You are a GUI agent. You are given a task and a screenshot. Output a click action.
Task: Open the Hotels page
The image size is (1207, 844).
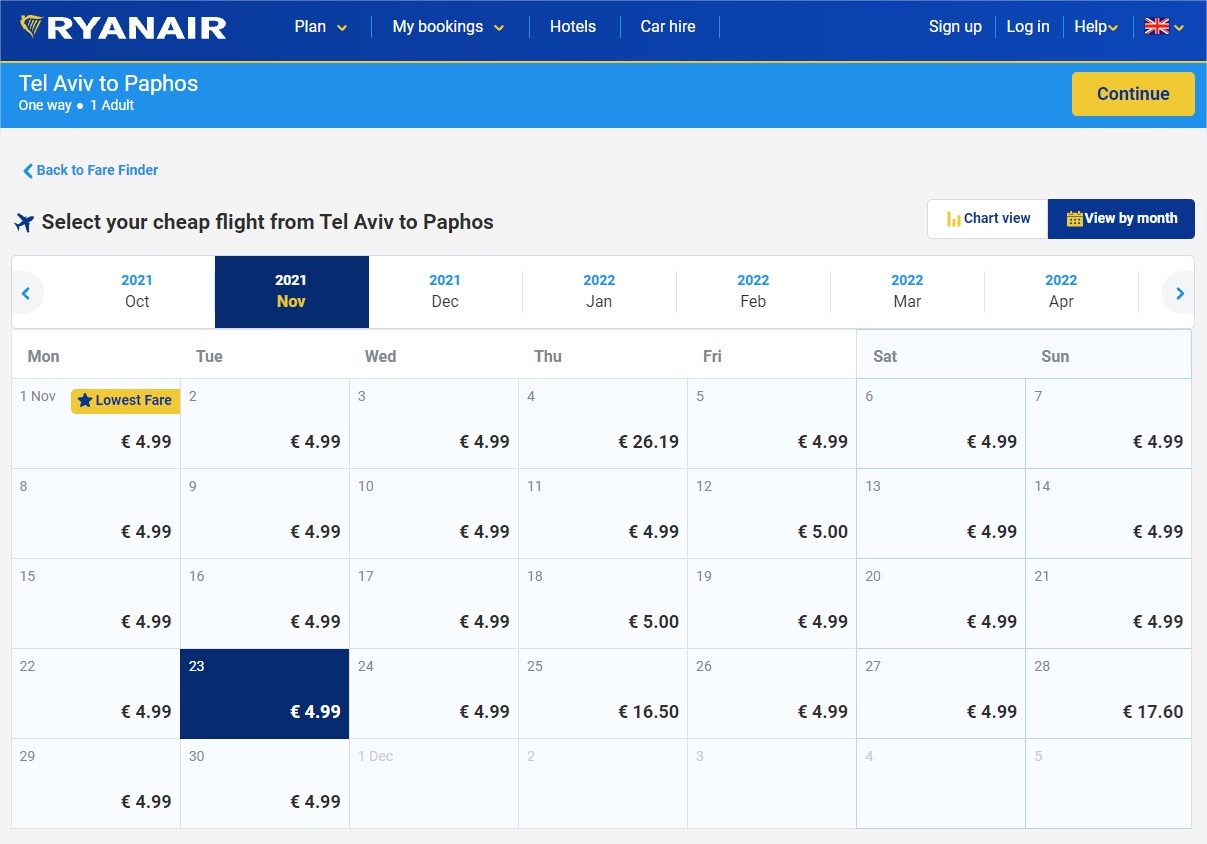tap(573, 27)
